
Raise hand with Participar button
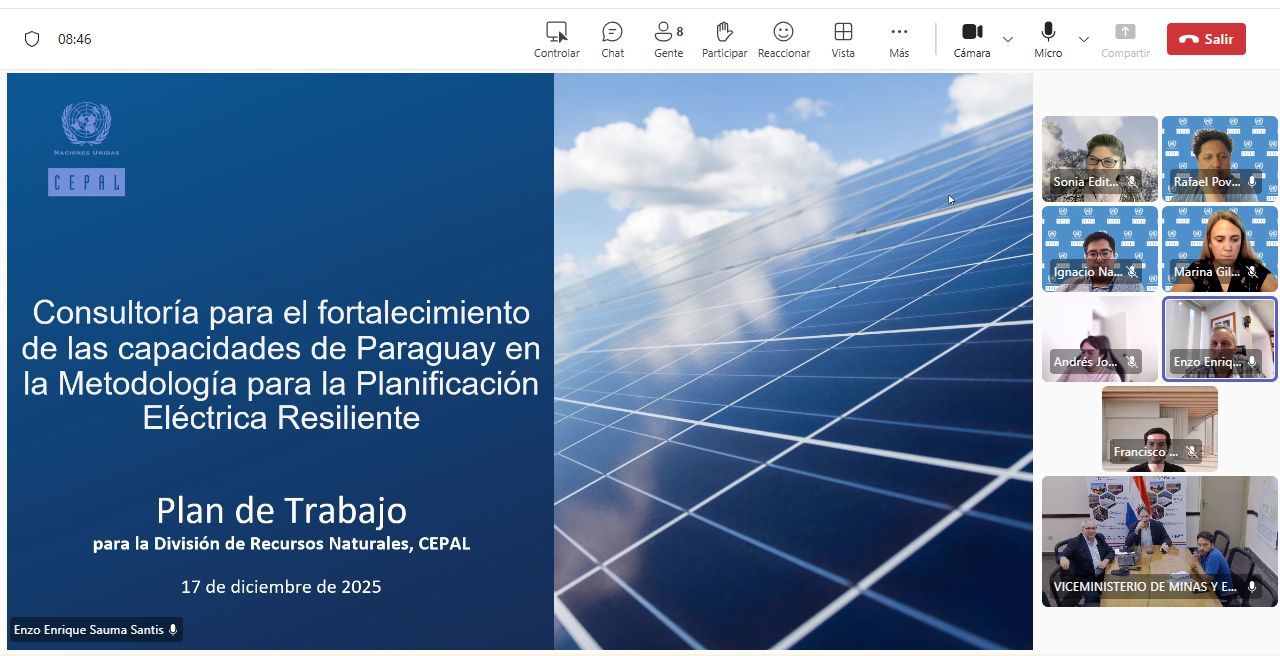pos(724,39)
